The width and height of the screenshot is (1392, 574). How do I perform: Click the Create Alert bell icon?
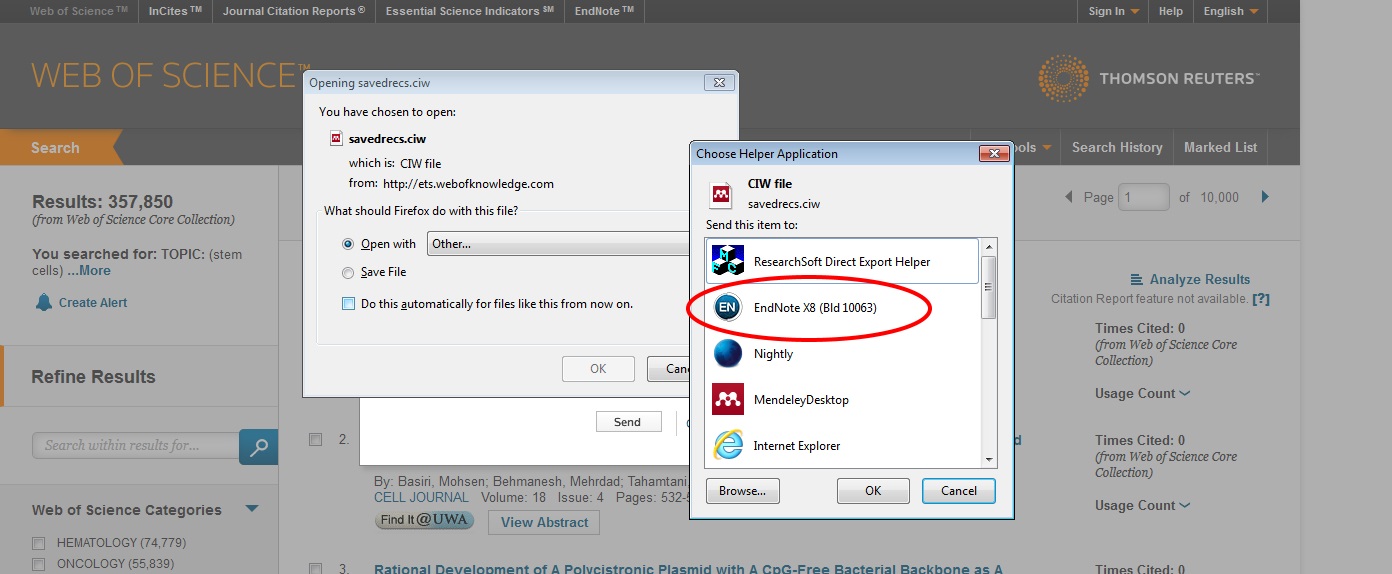[x=44, y=302]
